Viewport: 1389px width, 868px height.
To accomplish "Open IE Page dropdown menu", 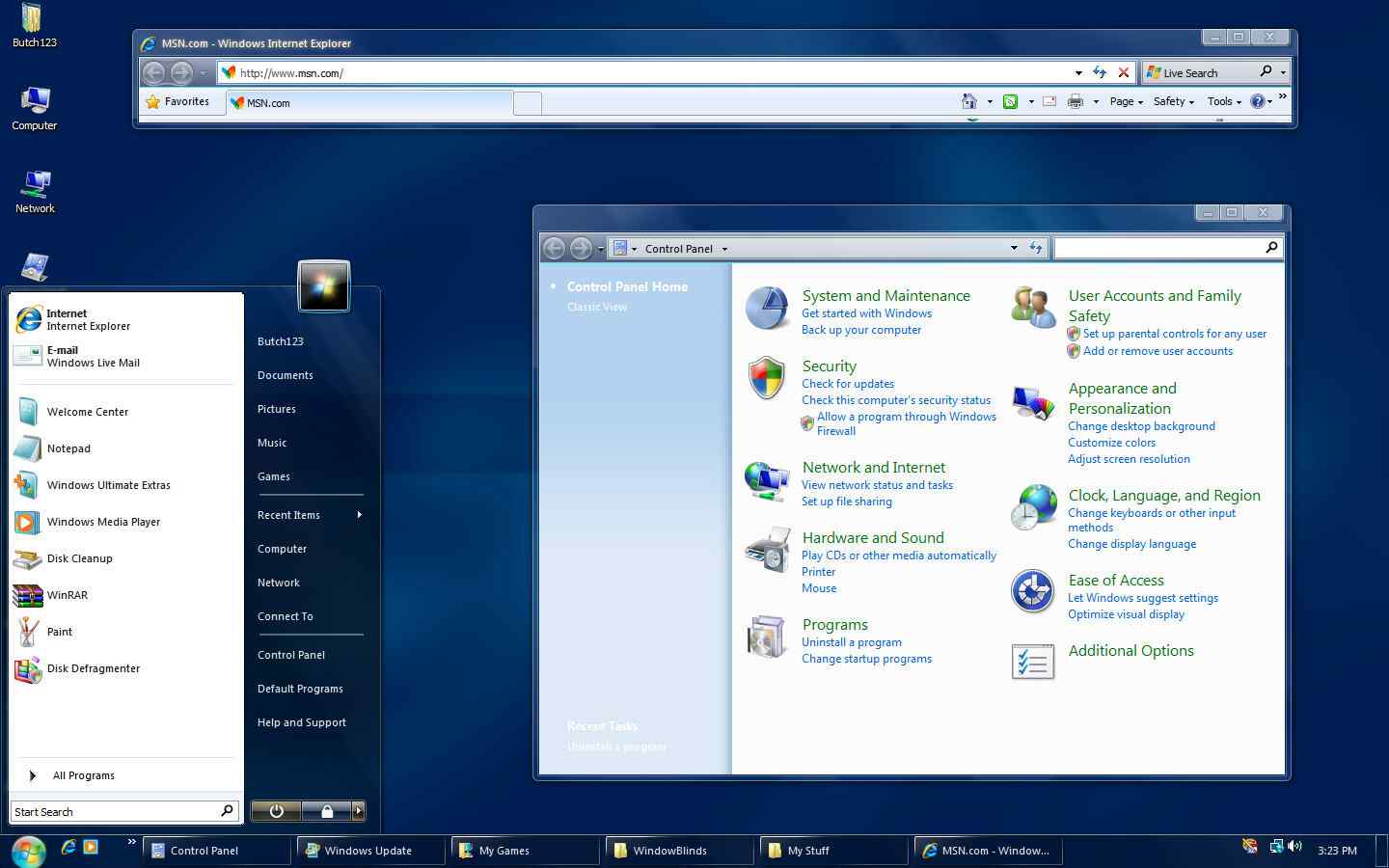I will tap(1126, 101).
